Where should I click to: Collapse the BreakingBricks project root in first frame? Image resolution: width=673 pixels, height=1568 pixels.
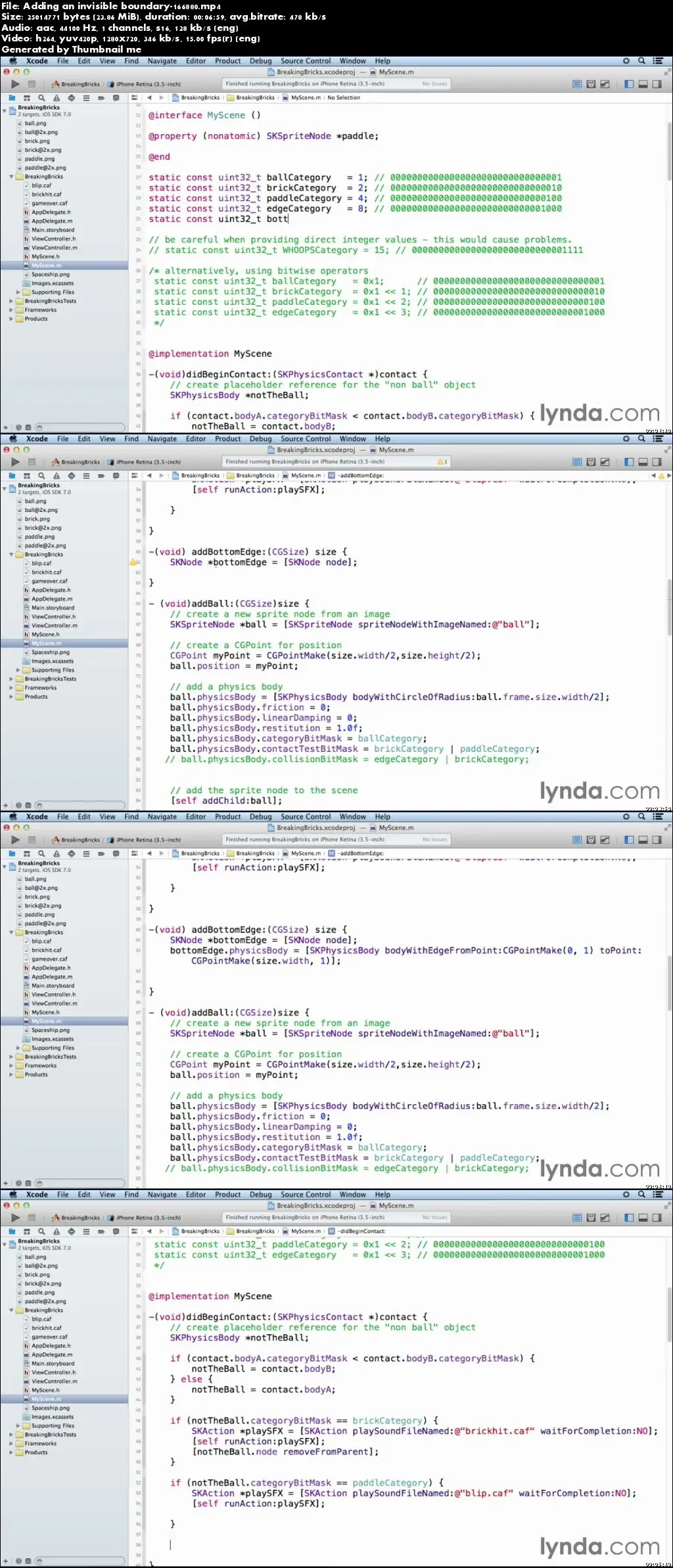pos(5,111)
